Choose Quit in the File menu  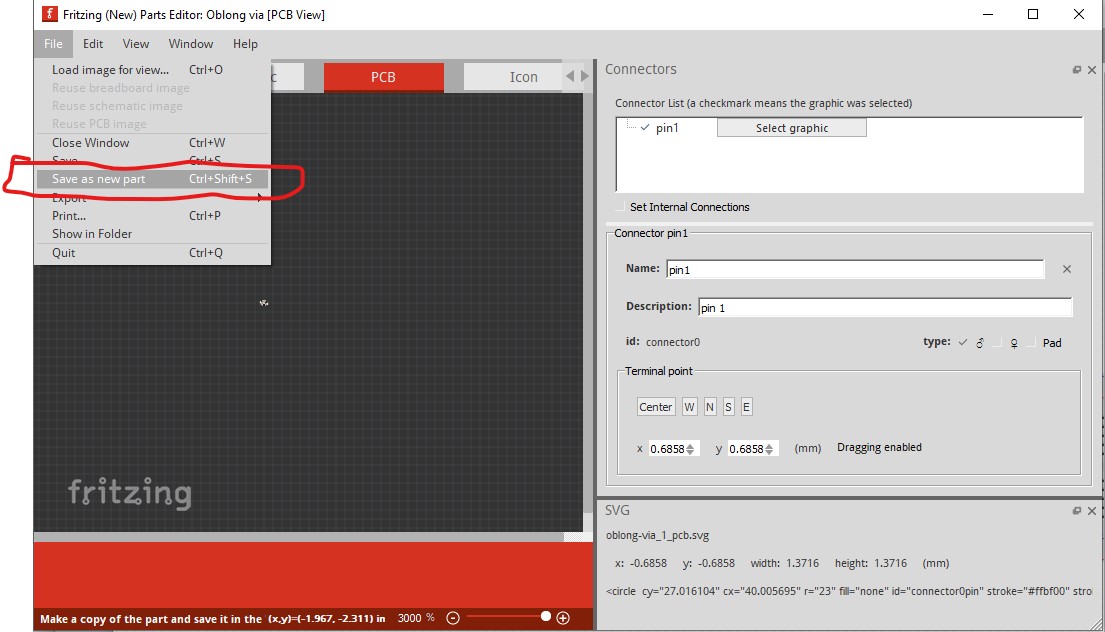point(152,253)
